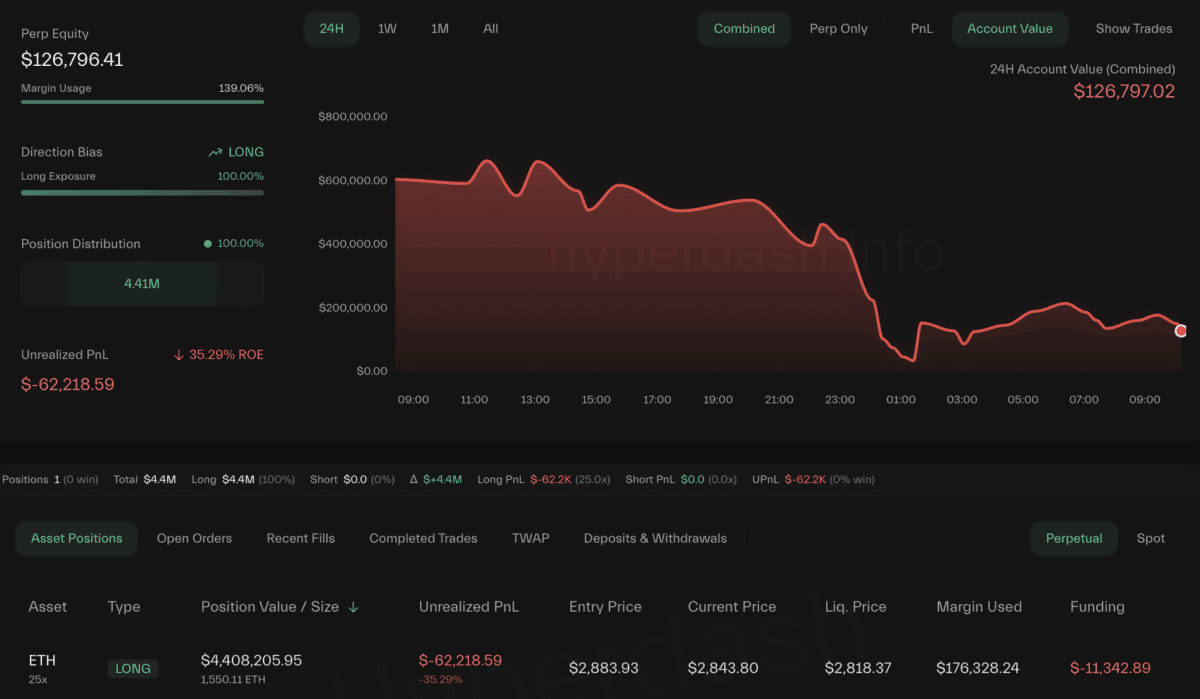Image resolution: width=1200 pixels, height=699 pixels.
Task: Click the Margin Usage progress bar
Action: pyautogui.click(x=142, y=101)
